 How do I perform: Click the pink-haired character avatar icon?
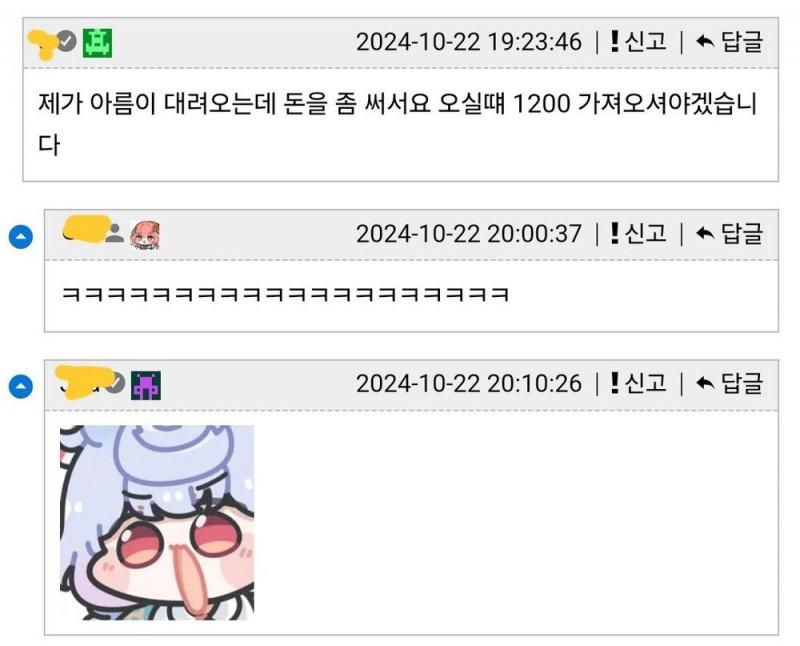click(144, 235)
